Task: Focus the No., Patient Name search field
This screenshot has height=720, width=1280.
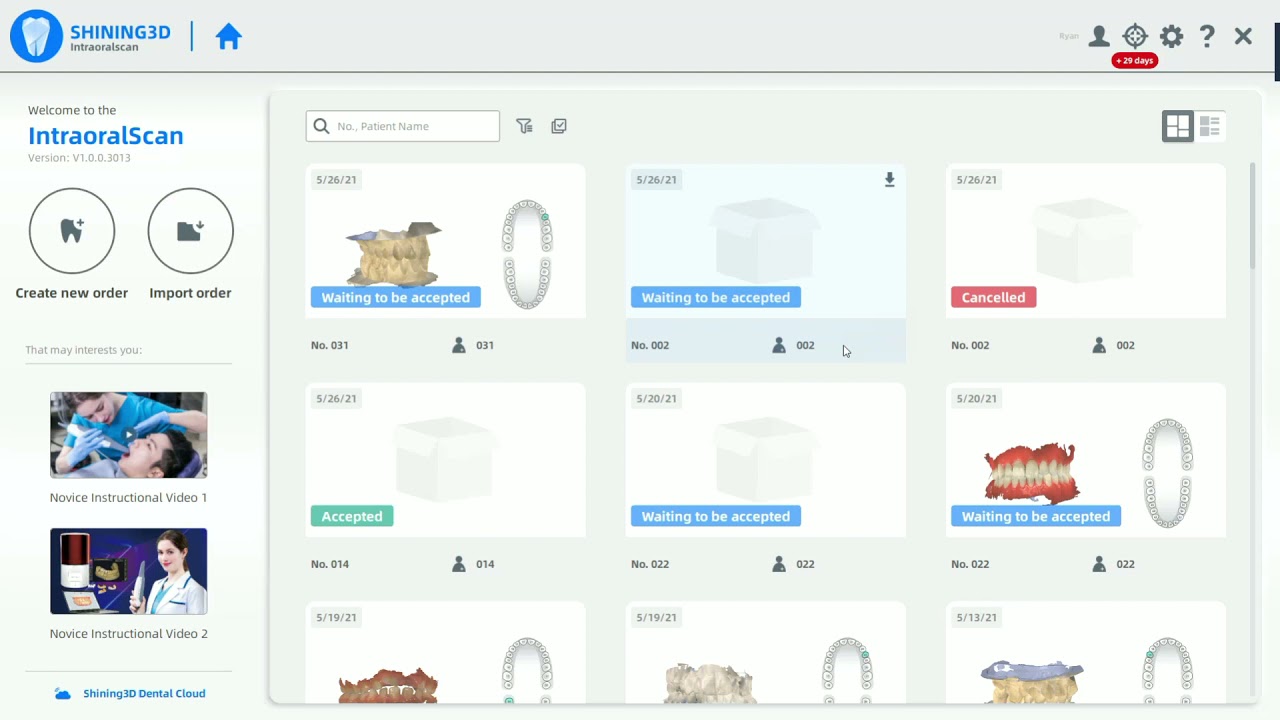Action: (403, 126)
